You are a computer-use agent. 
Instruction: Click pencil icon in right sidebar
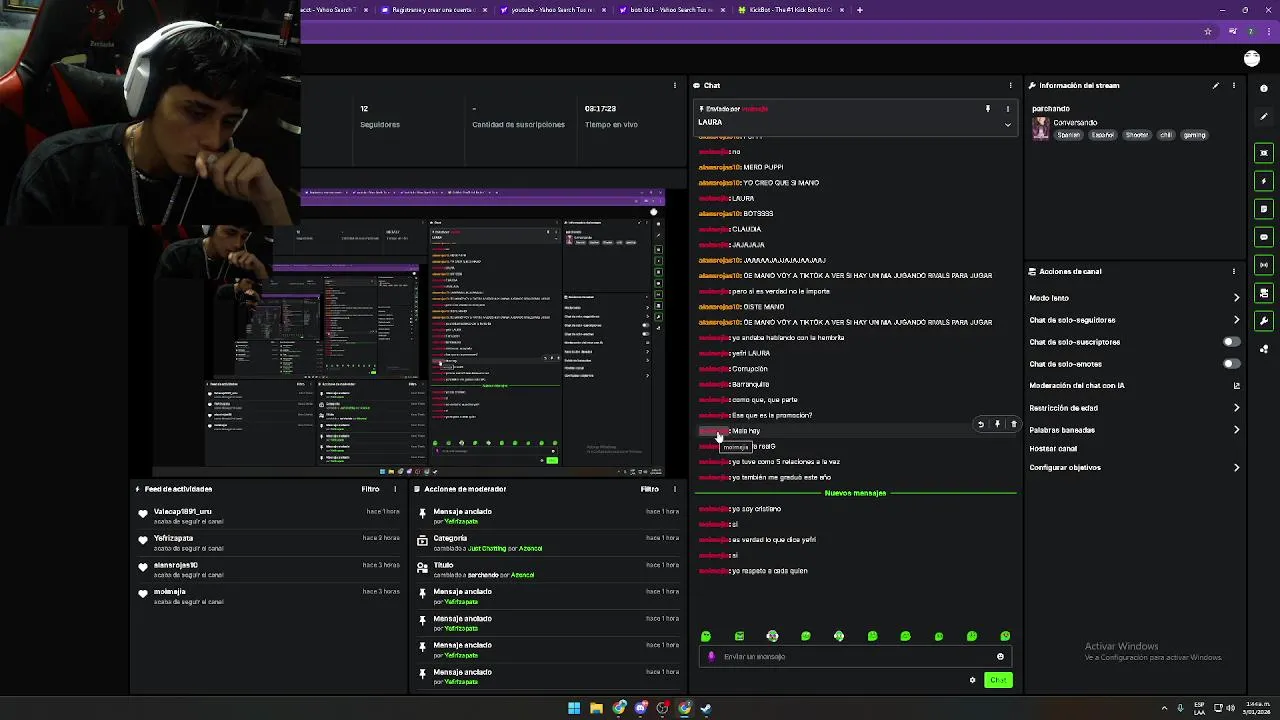1264,116
